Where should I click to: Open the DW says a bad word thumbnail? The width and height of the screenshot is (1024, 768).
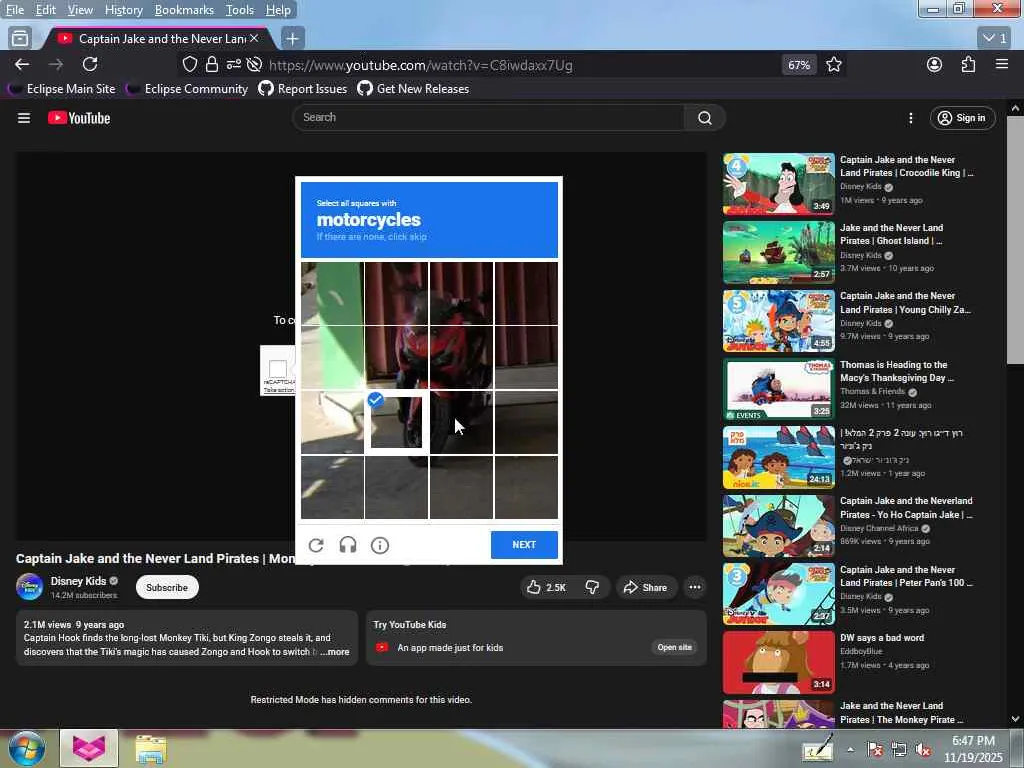pyautogui.click(x=778, y=662)
